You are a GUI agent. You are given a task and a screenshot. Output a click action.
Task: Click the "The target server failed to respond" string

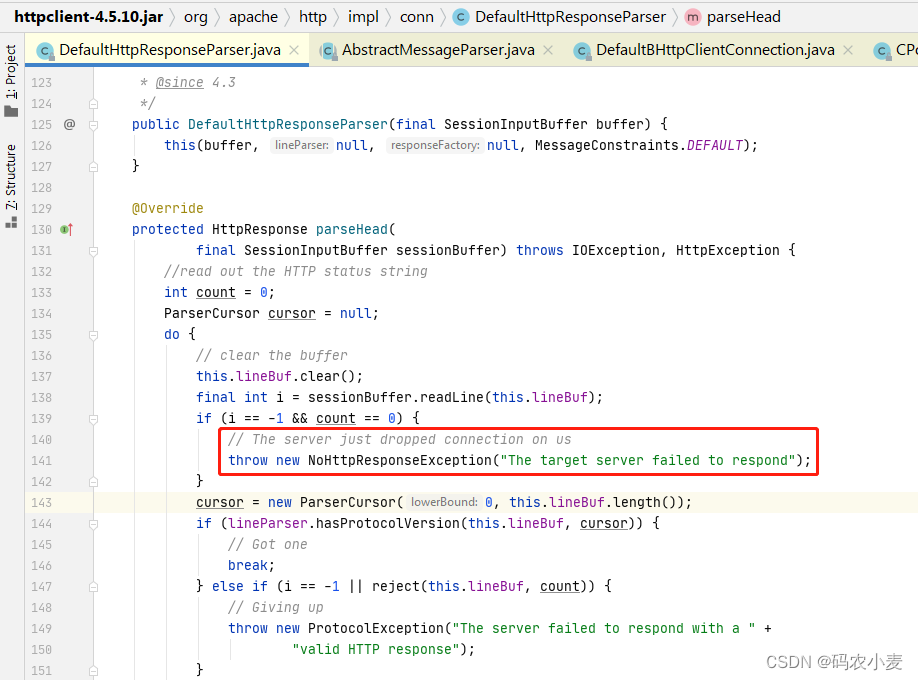648,460
